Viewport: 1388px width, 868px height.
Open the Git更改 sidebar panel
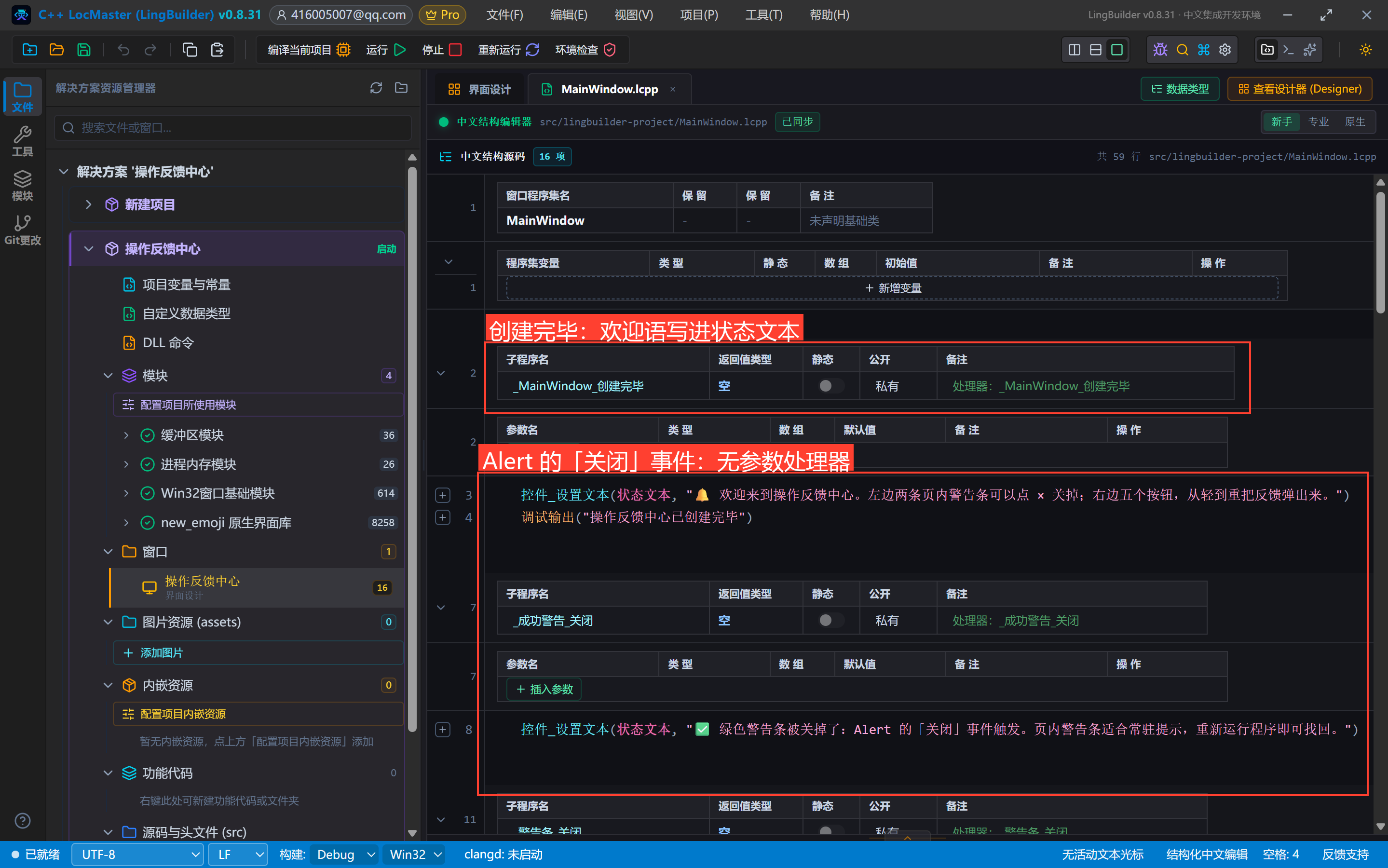[22, 230]
